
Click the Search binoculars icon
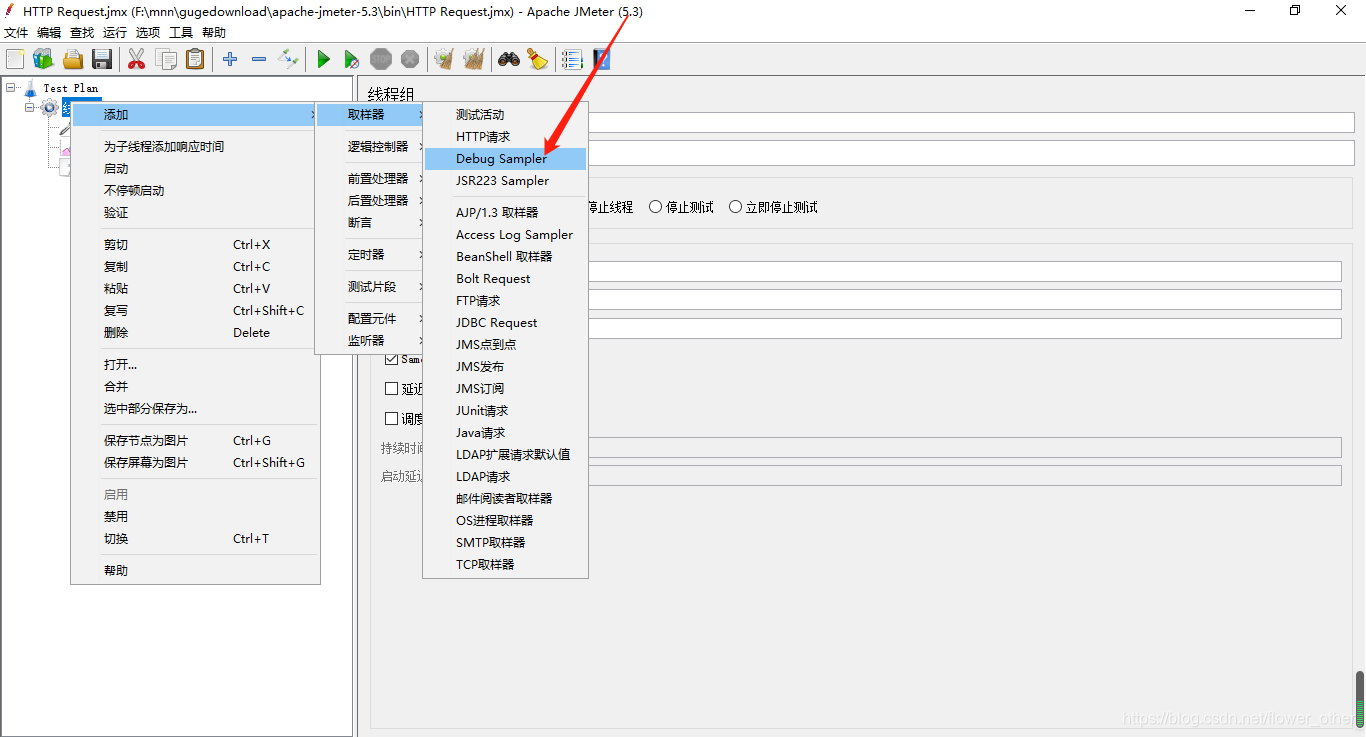click(509, 59)
